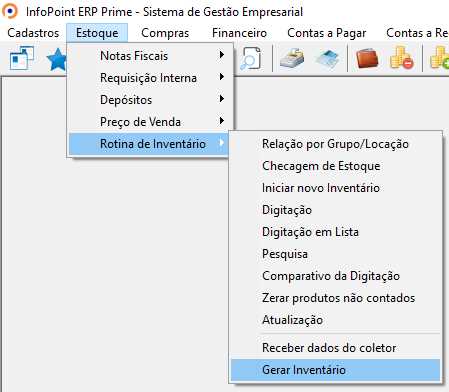Open the Cadastros menu
The image size is (449, 392).
[33, 33]
